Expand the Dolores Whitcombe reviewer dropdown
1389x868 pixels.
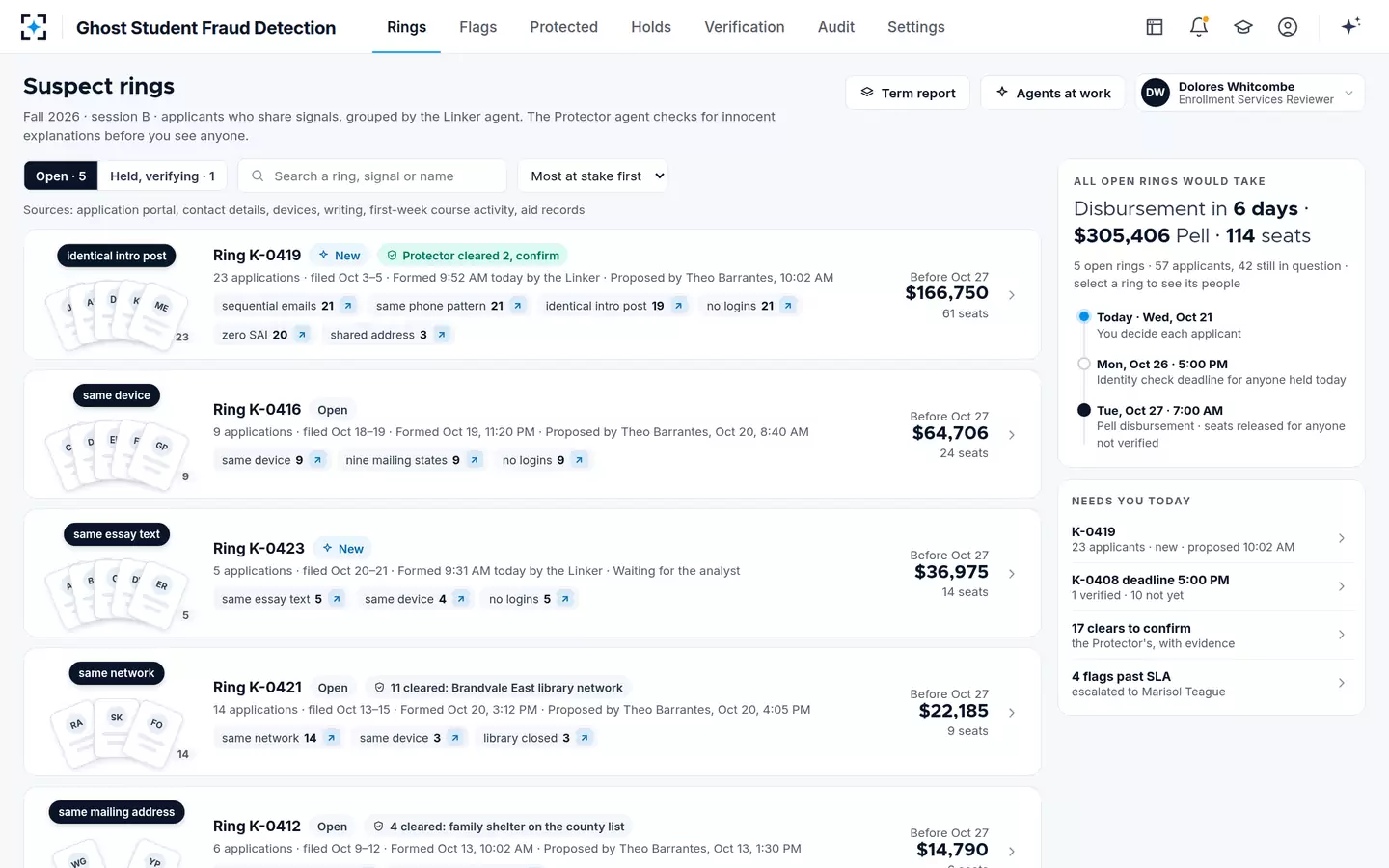pyautogui.click(x=1250, y=93)
